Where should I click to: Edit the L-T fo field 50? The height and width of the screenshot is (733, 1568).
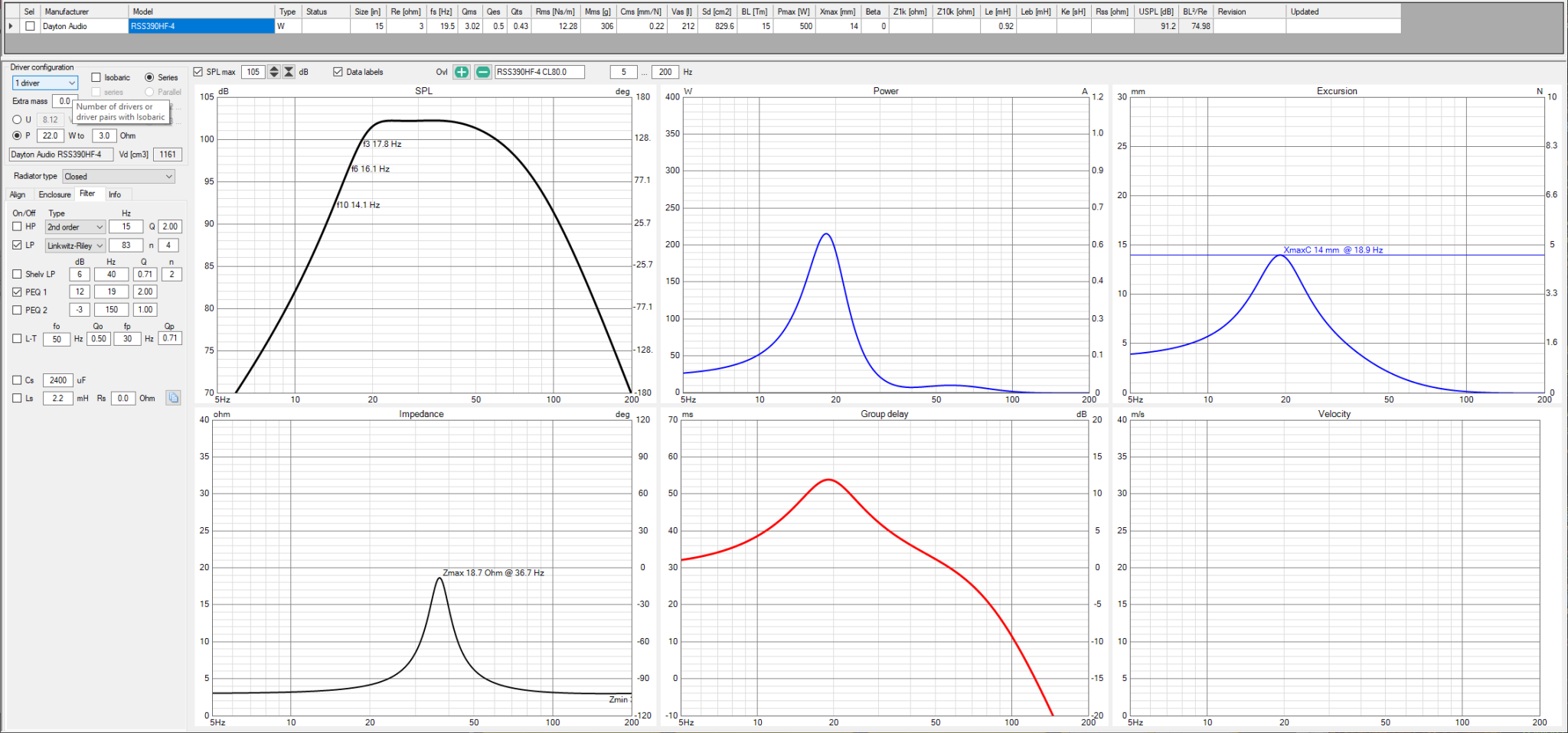coord(57,339)
